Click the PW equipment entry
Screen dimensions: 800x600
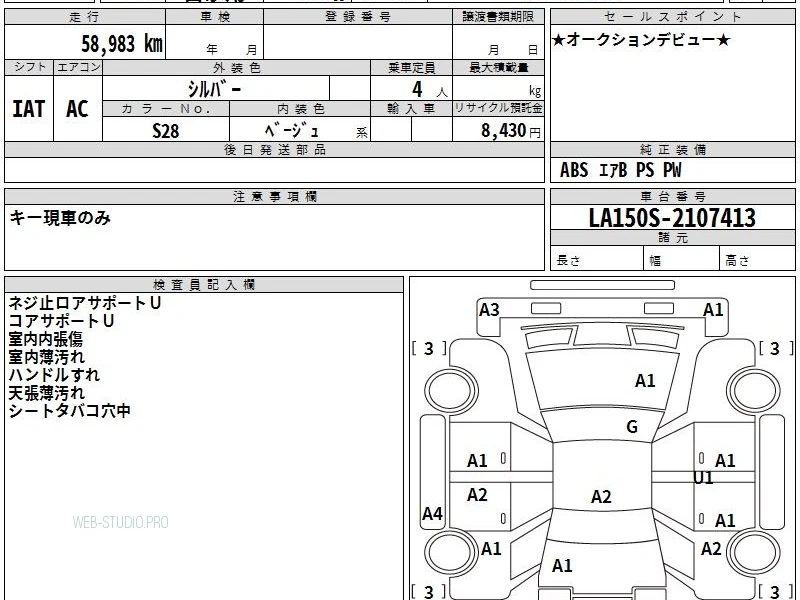(x=672, y=170)
